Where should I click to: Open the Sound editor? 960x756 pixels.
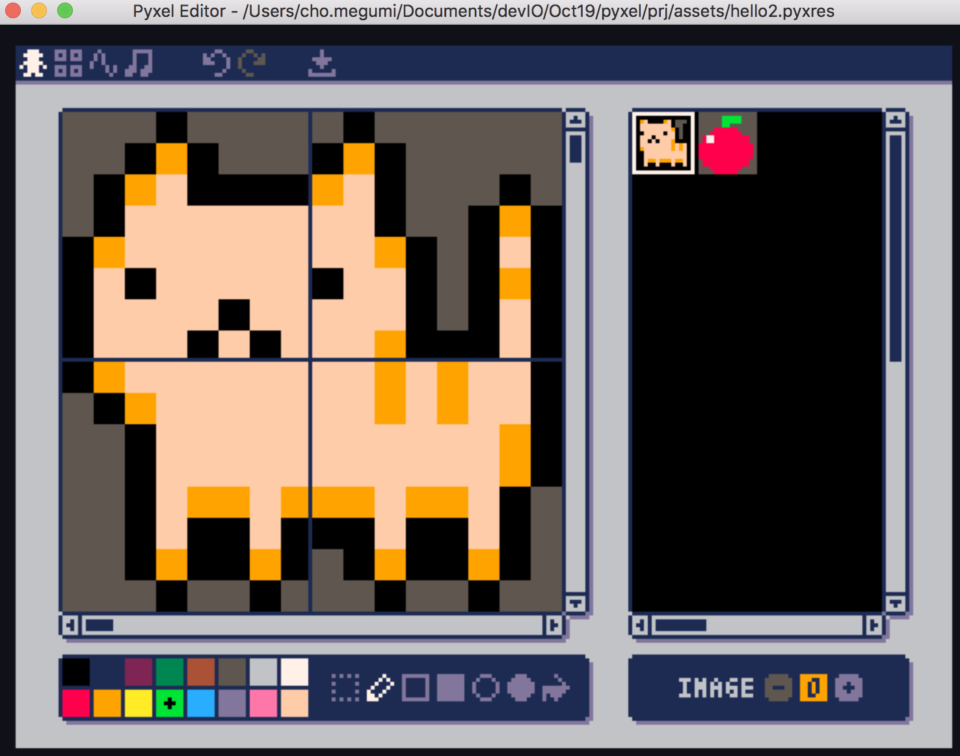click(104, 63)
